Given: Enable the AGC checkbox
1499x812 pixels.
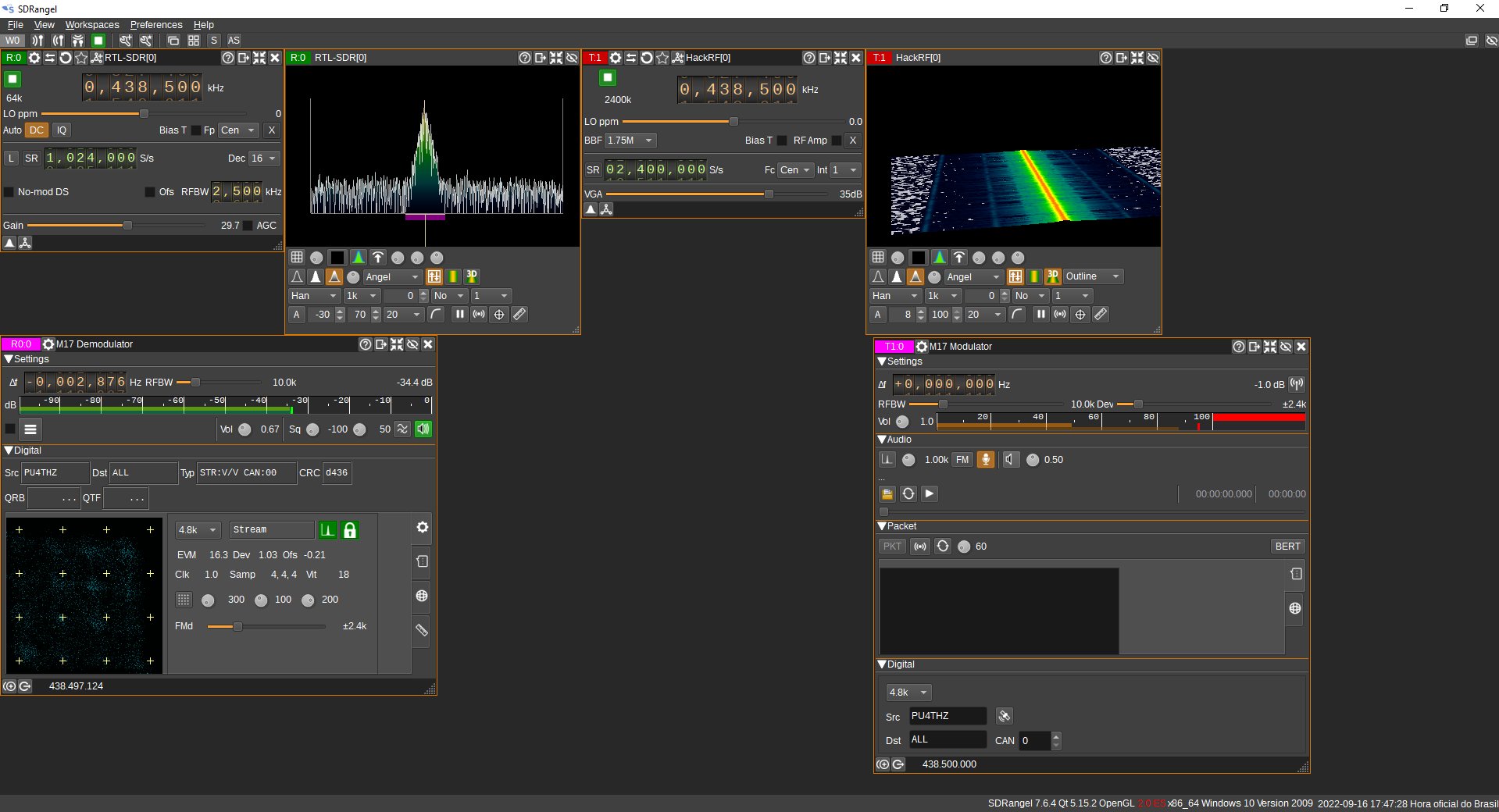Looking at the screenshot, I should point(248,226).
